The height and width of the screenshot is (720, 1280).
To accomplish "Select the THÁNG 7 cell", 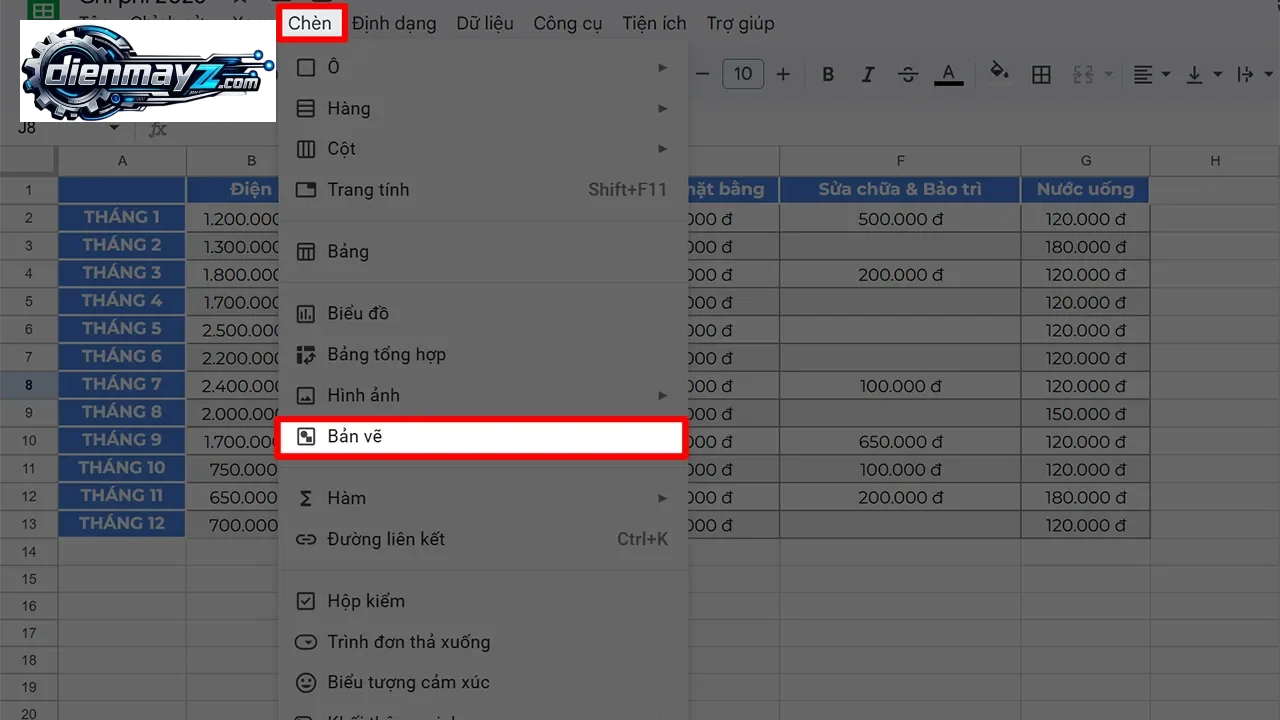I will pyautogui.click(x=122, y=384).
